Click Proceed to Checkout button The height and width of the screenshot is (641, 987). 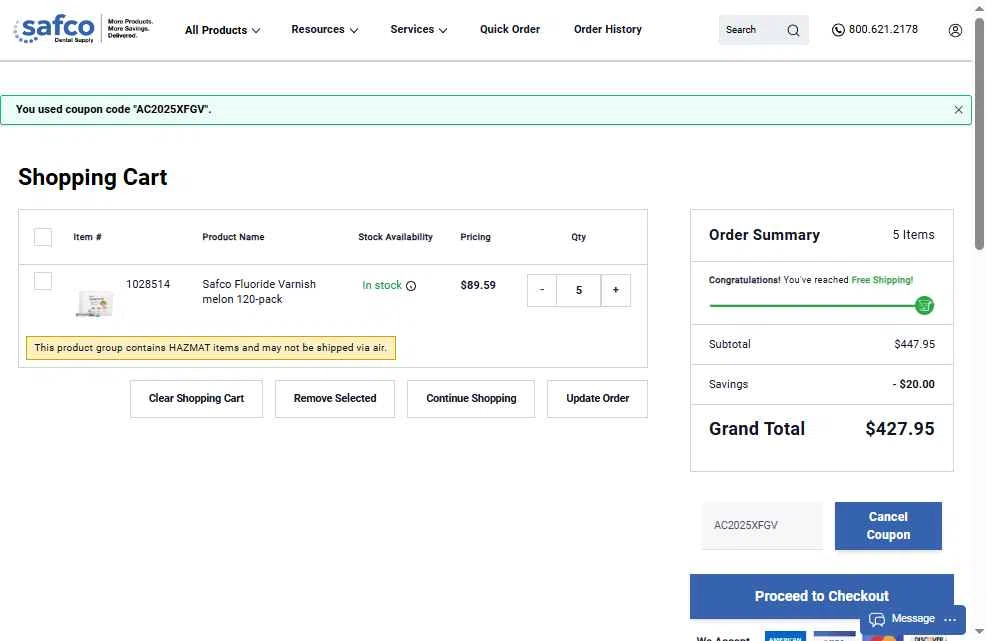click(x=821, y=596)
